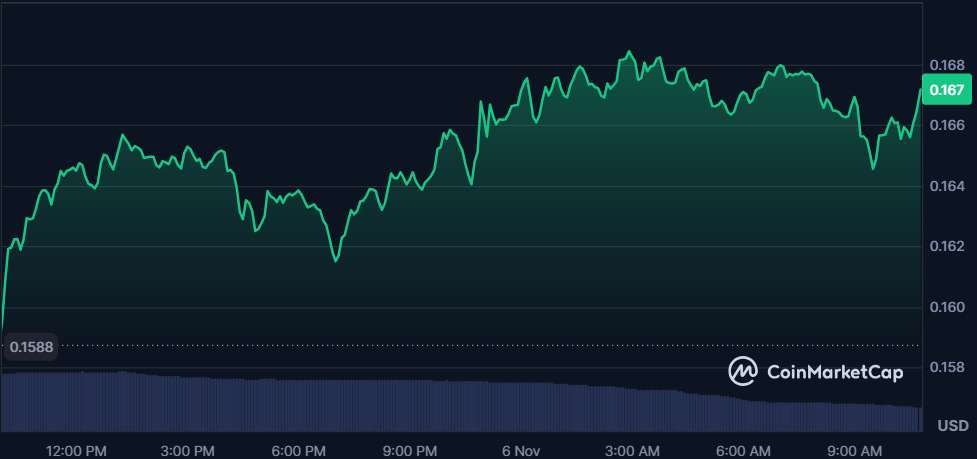Click the 0.166 price axis label

click(947, 125)
